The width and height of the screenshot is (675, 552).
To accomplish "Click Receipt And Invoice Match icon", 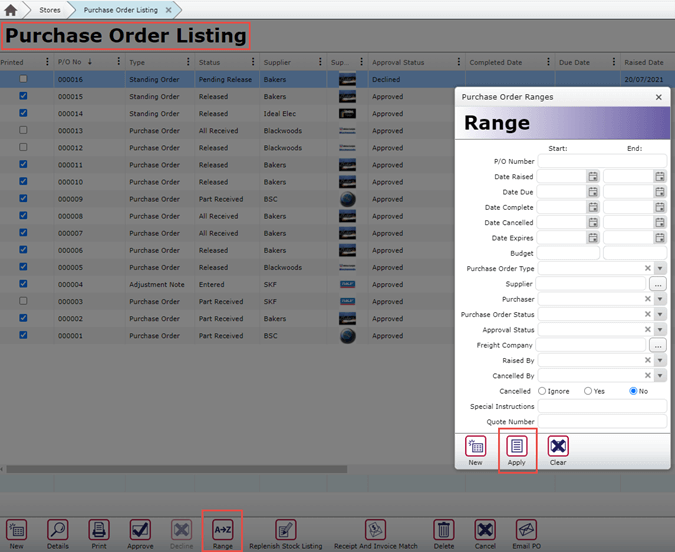I will pyautogui.click(x=375, y=530).
